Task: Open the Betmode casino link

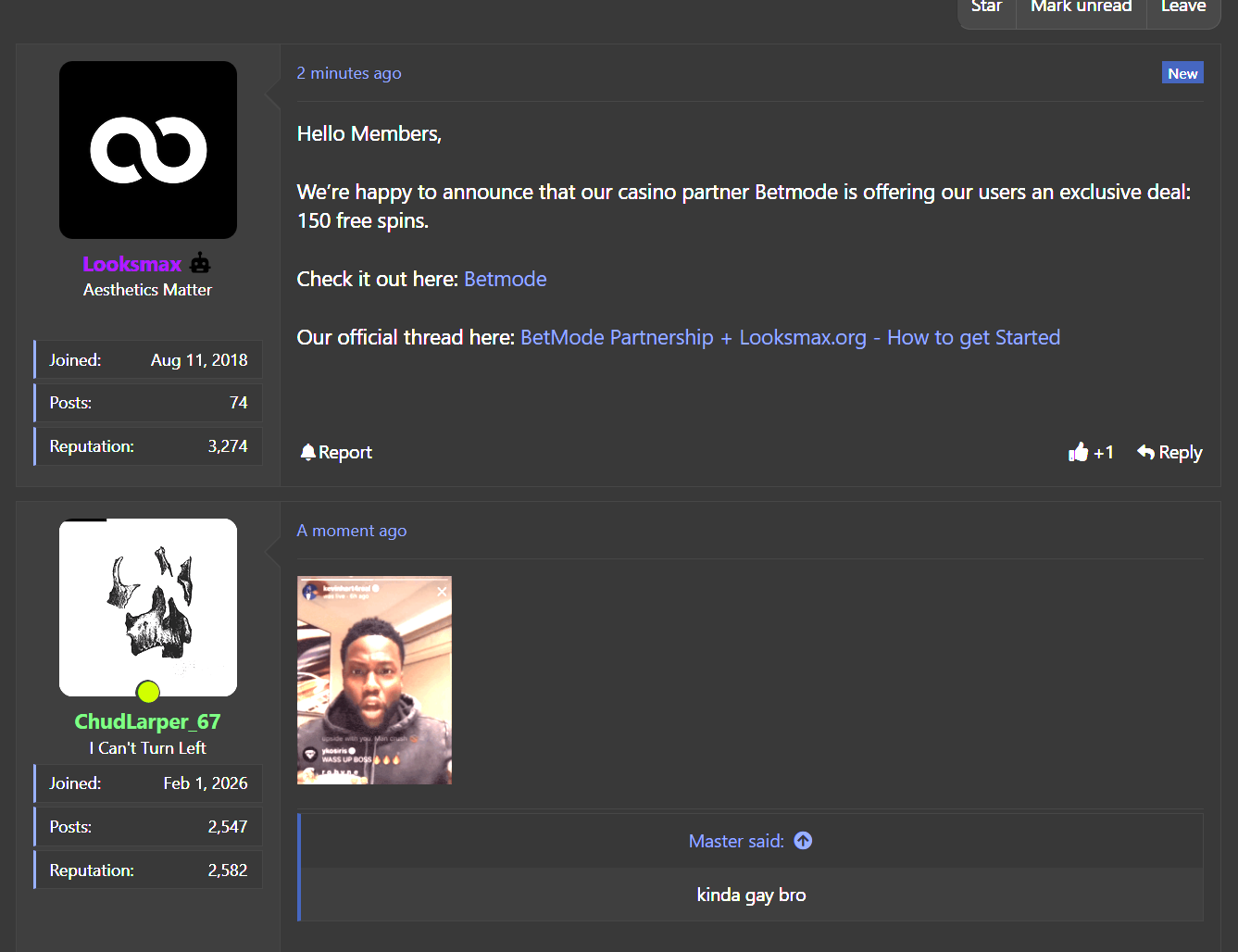Action: [505, 279]
